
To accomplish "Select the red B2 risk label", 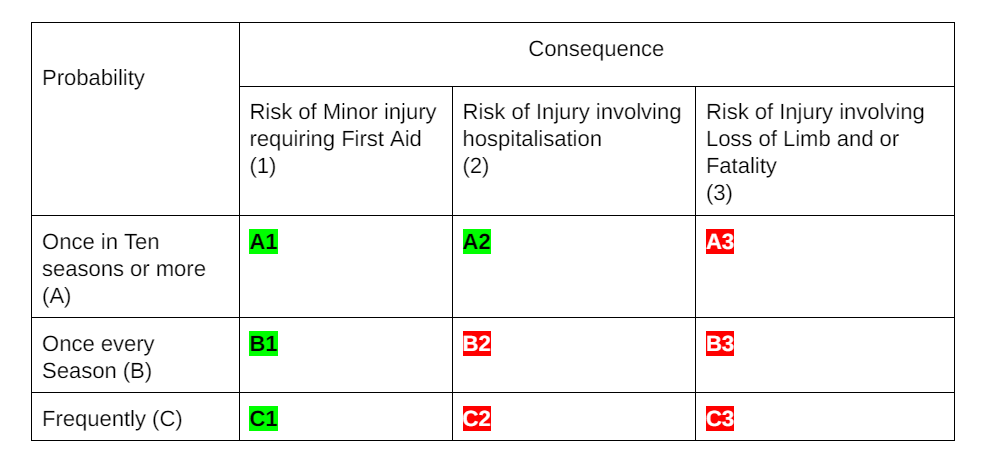I will [477, 344].
